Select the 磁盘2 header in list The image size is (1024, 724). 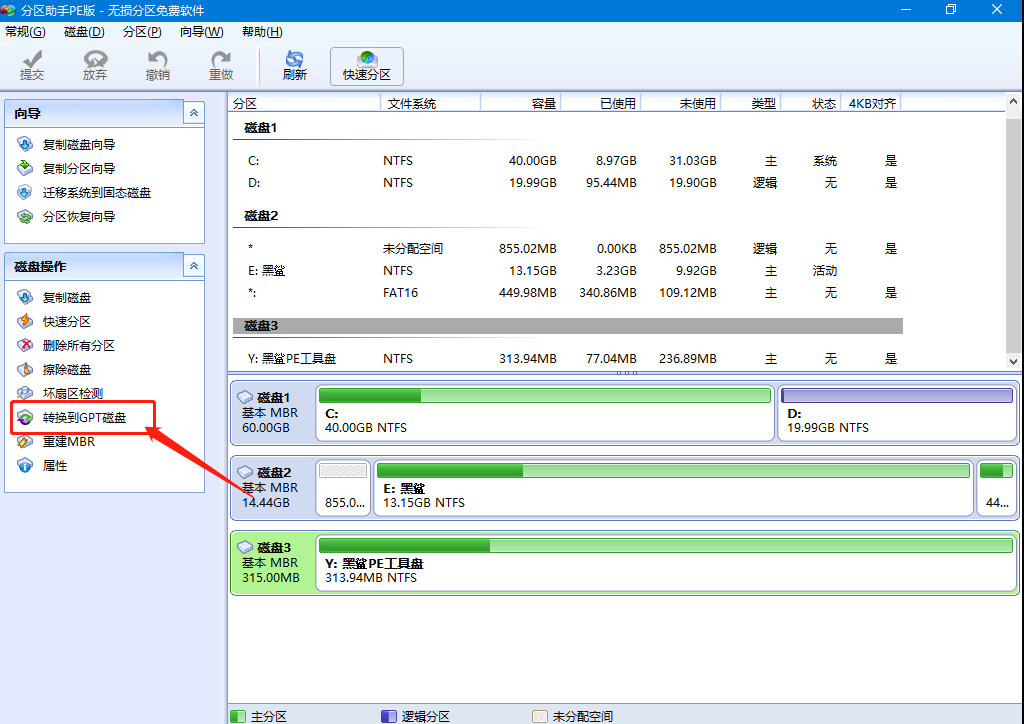[261, 215]
